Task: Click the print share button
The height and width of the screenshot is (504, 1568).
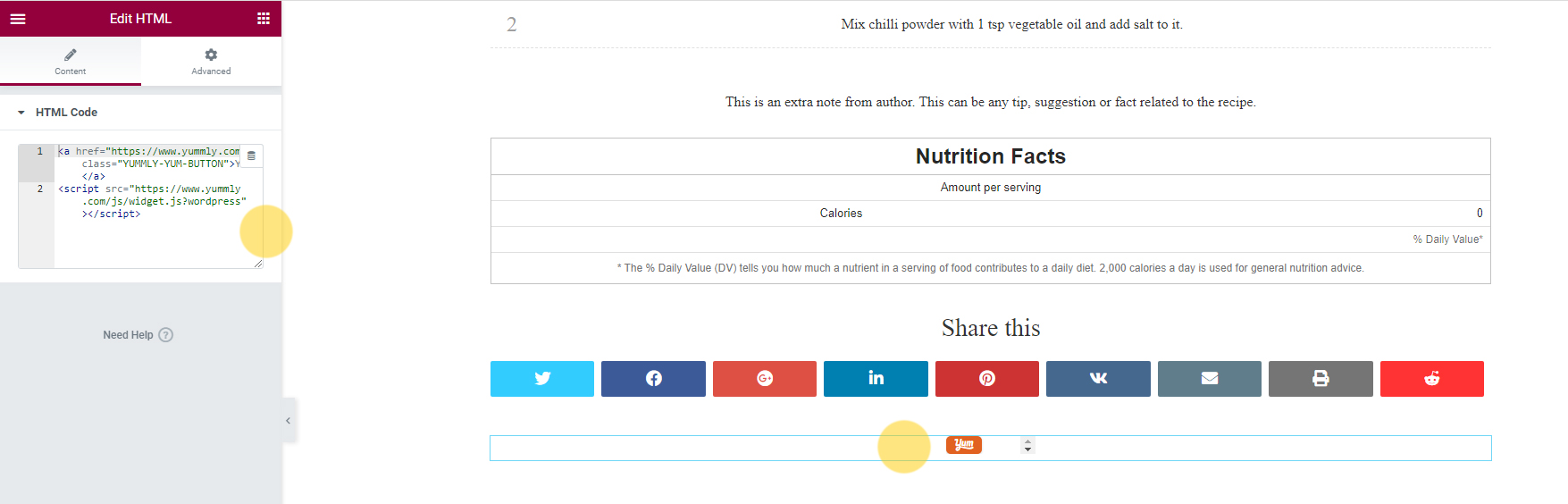Action: click(x=1321, y=378)
